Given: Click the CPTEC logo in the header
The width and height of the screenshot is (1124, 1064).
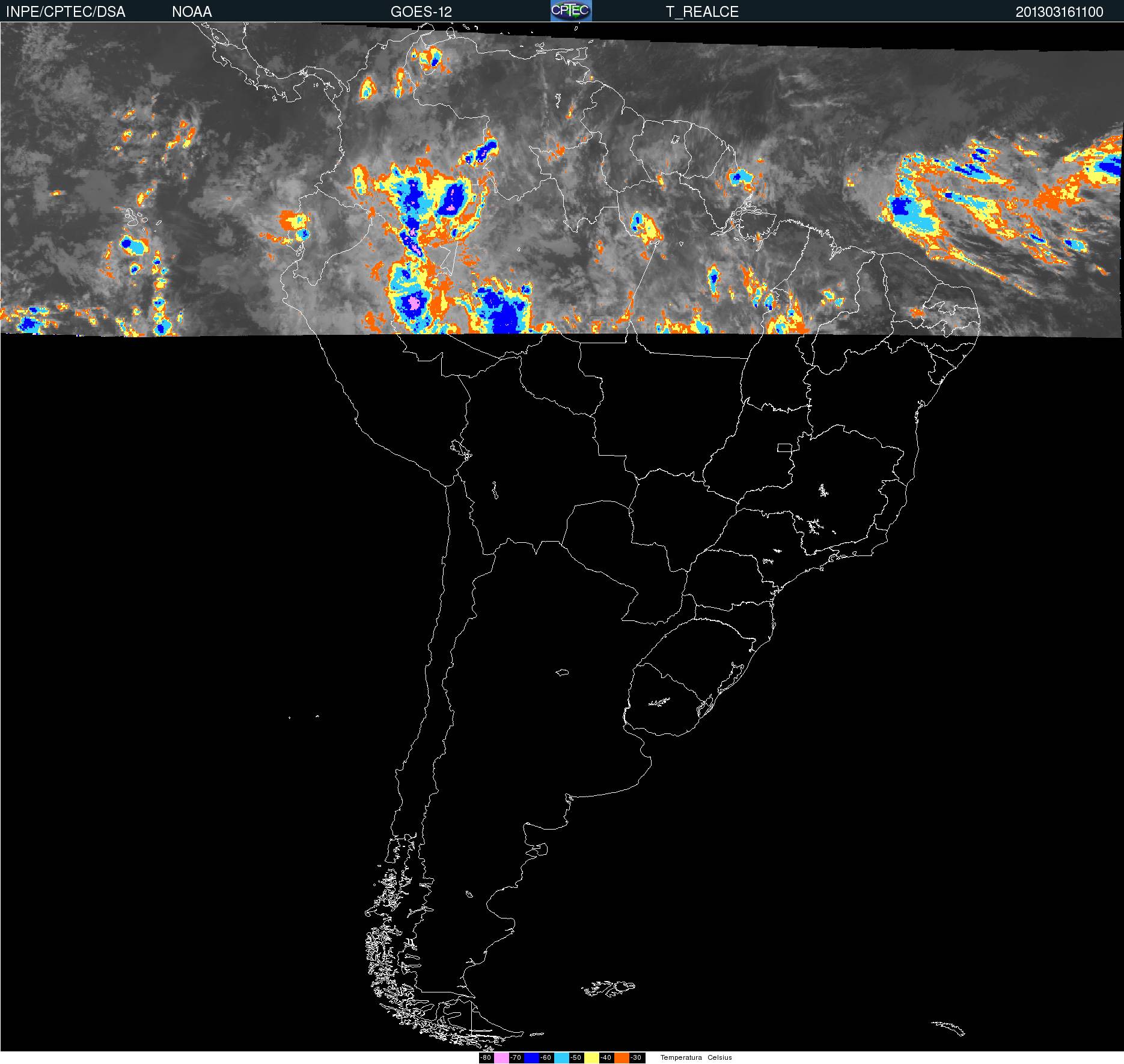Looking at the screenshot, I should (571, 11).
